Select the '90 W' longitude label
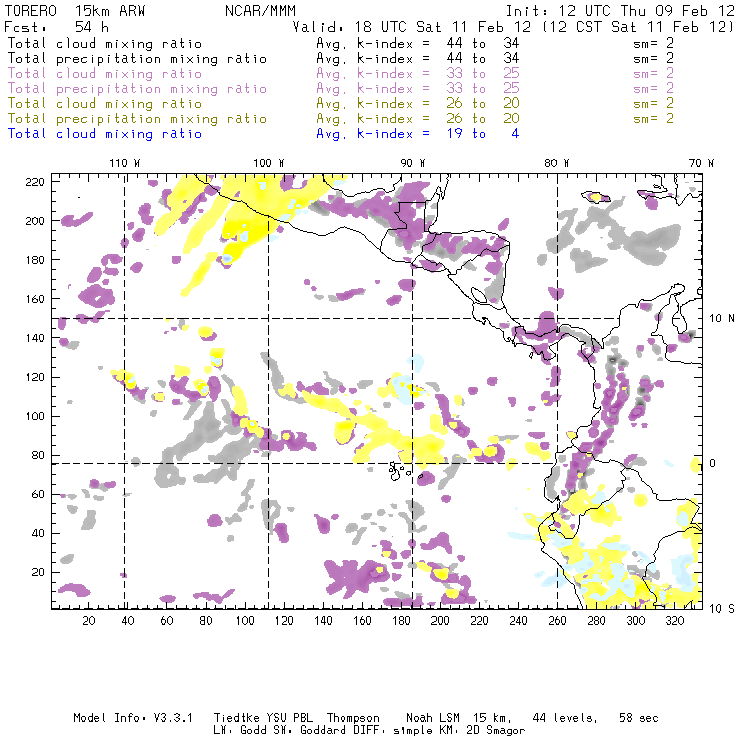Screen dimensions: 740x740 pos(412,163)
